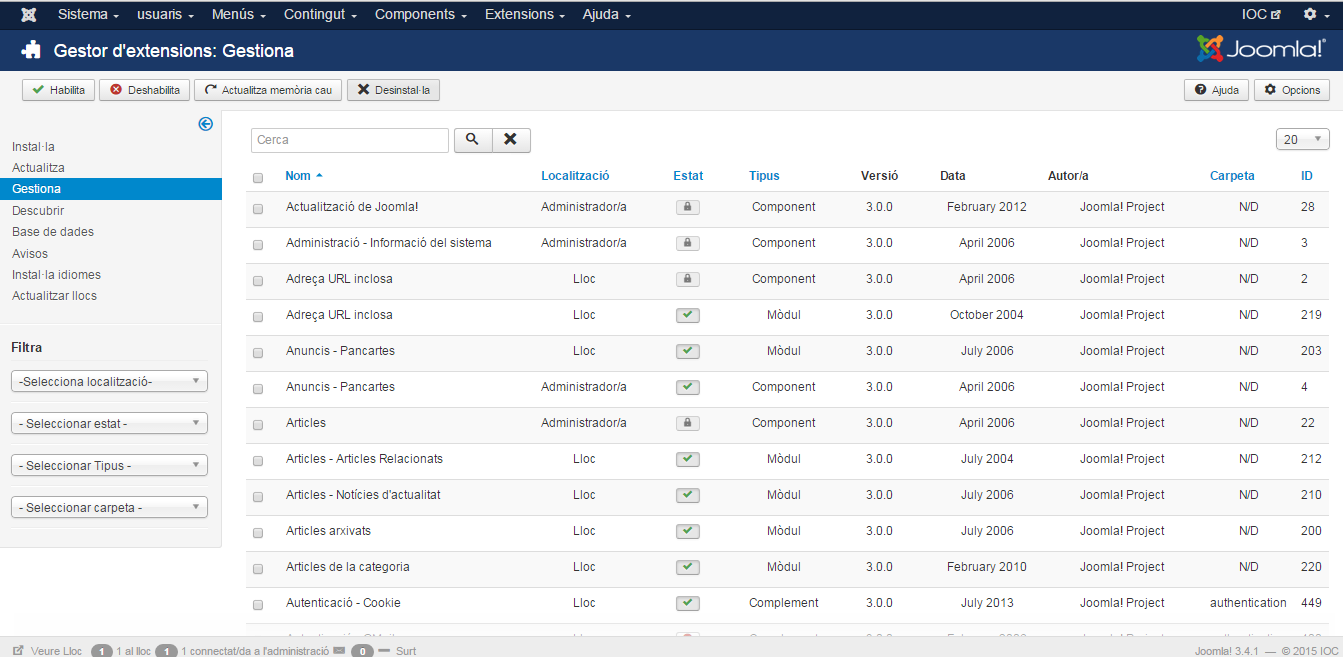Check the Autenticació - Cookie row

click(x=258, y=605)
